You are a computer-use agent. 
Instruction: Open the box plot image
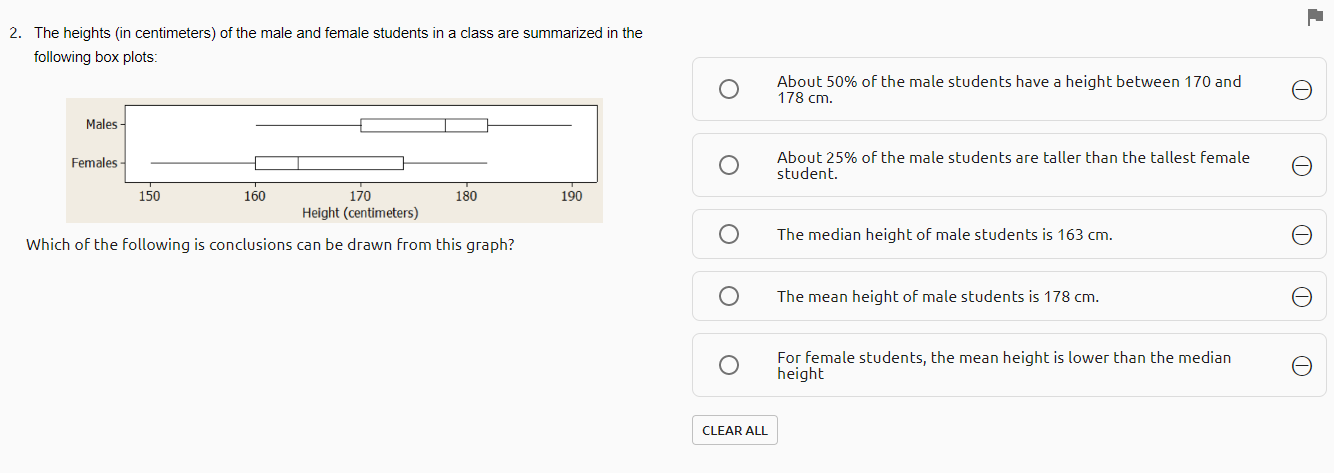[x=335, y=160]
